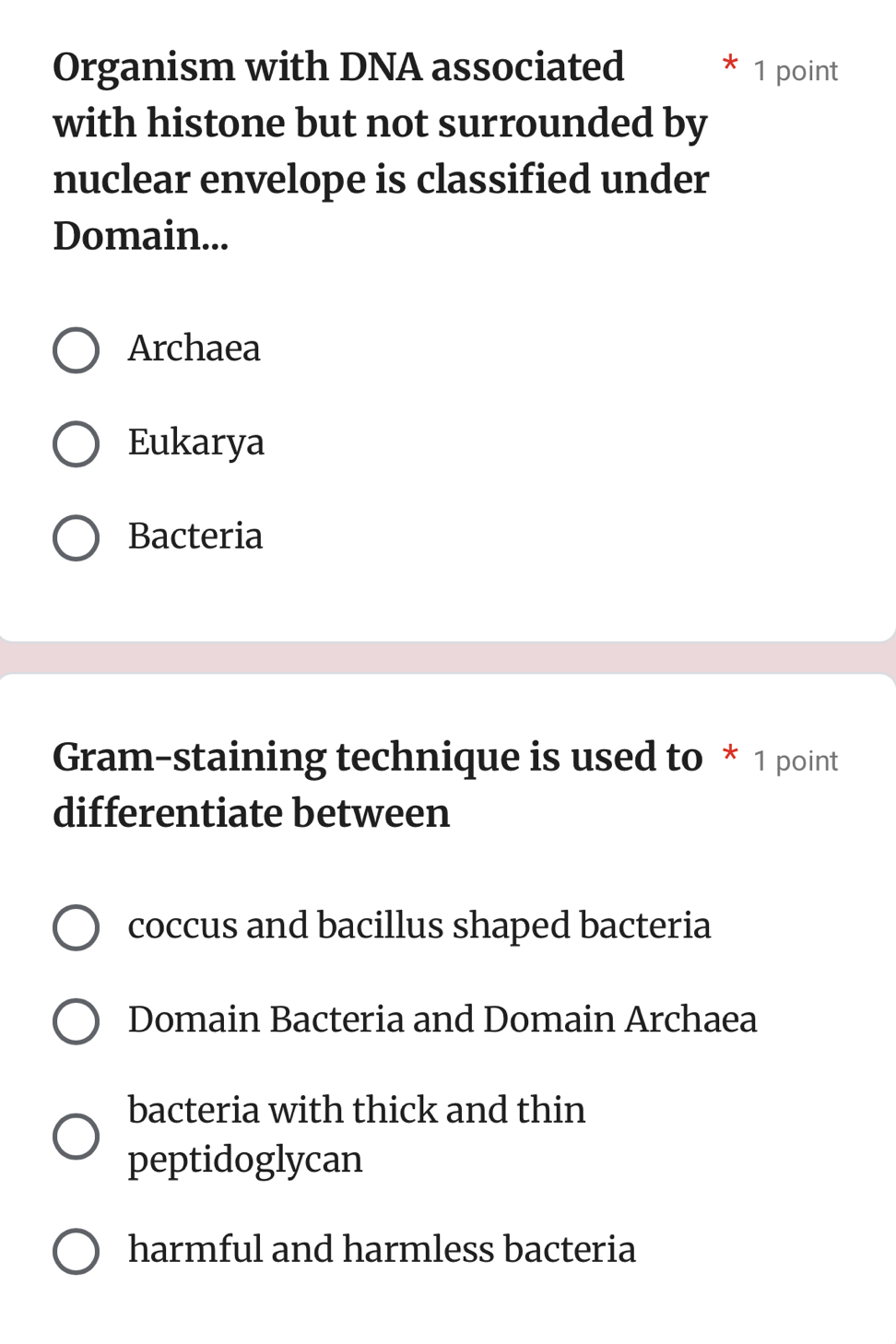
Task: Click the "coccus and bacillus shaped bacteria" text
Action: click(419, 925)
